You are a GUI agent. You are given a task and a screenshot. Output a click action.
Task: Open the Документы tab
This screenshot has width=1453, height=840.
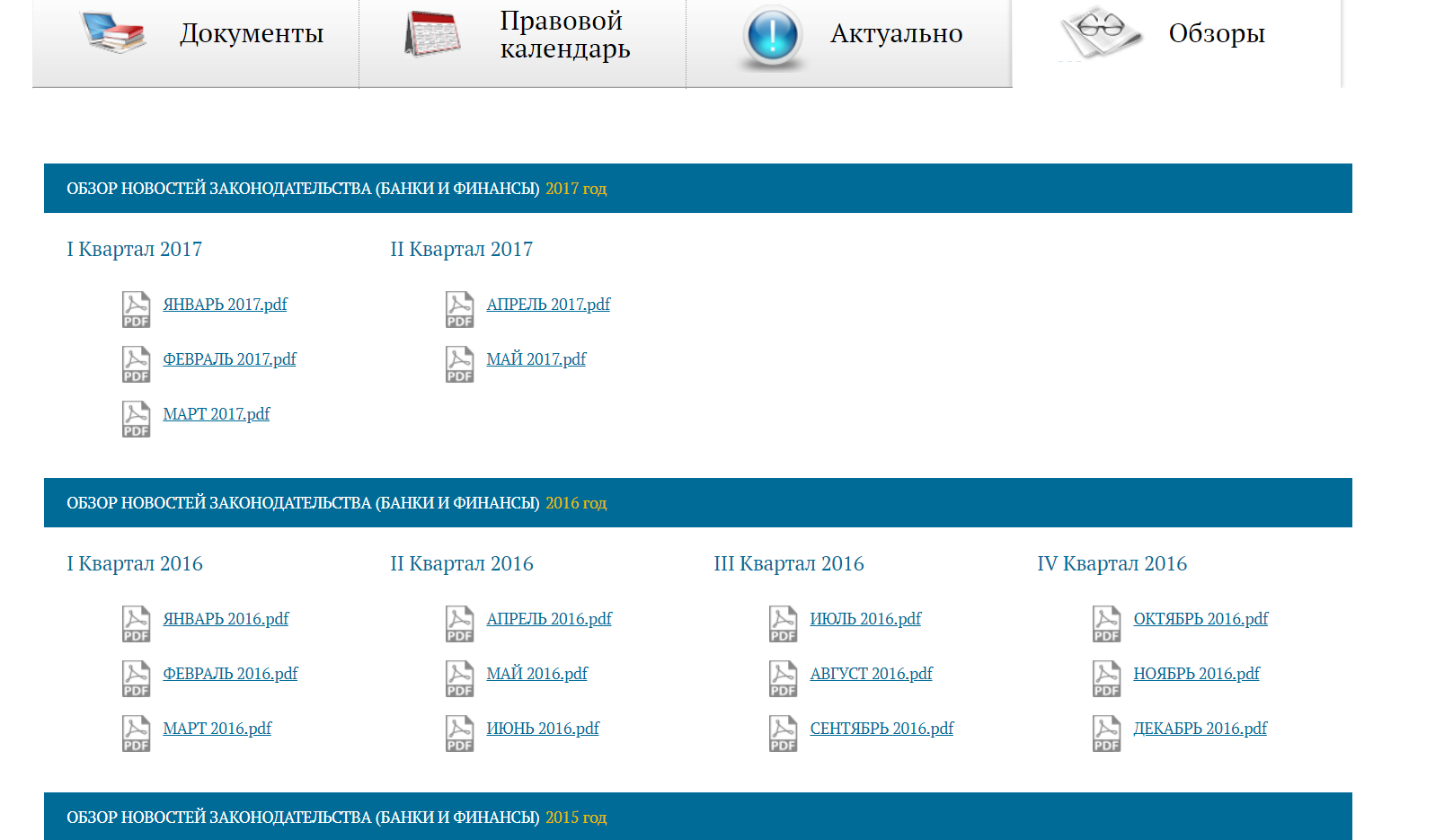(x=251, y=34)
